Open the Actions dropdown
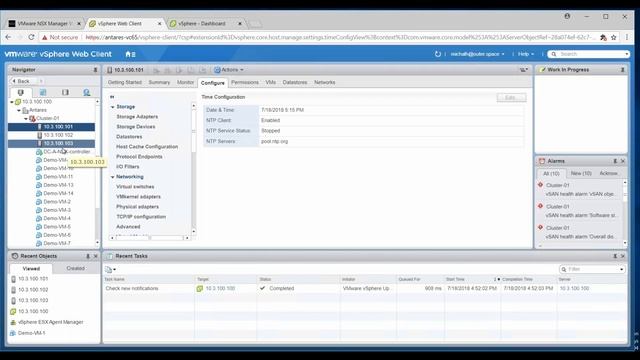 [229, 70]
